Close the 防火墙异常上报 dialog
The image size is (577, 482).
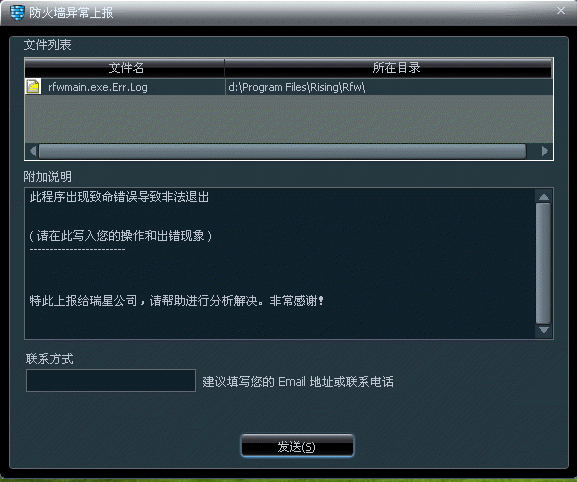(x=560, y=11)
